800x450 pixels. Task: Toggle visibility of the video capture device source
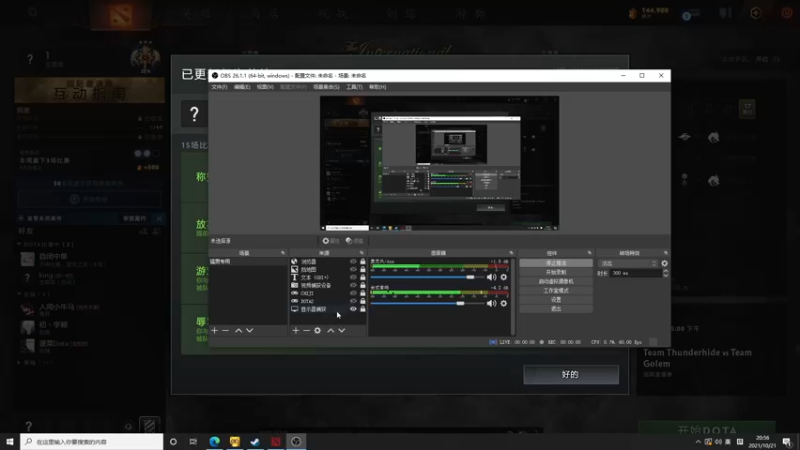coord(353,285)
